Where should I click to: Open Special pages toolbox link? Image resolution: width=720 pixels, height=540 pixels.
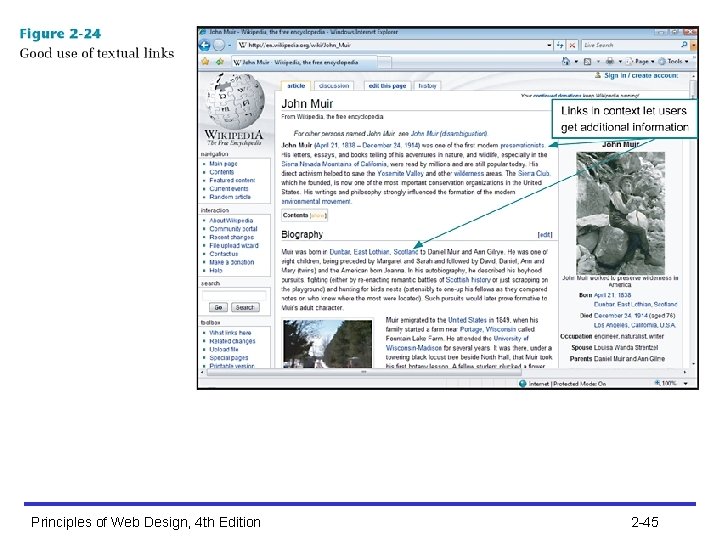point(229,357)
